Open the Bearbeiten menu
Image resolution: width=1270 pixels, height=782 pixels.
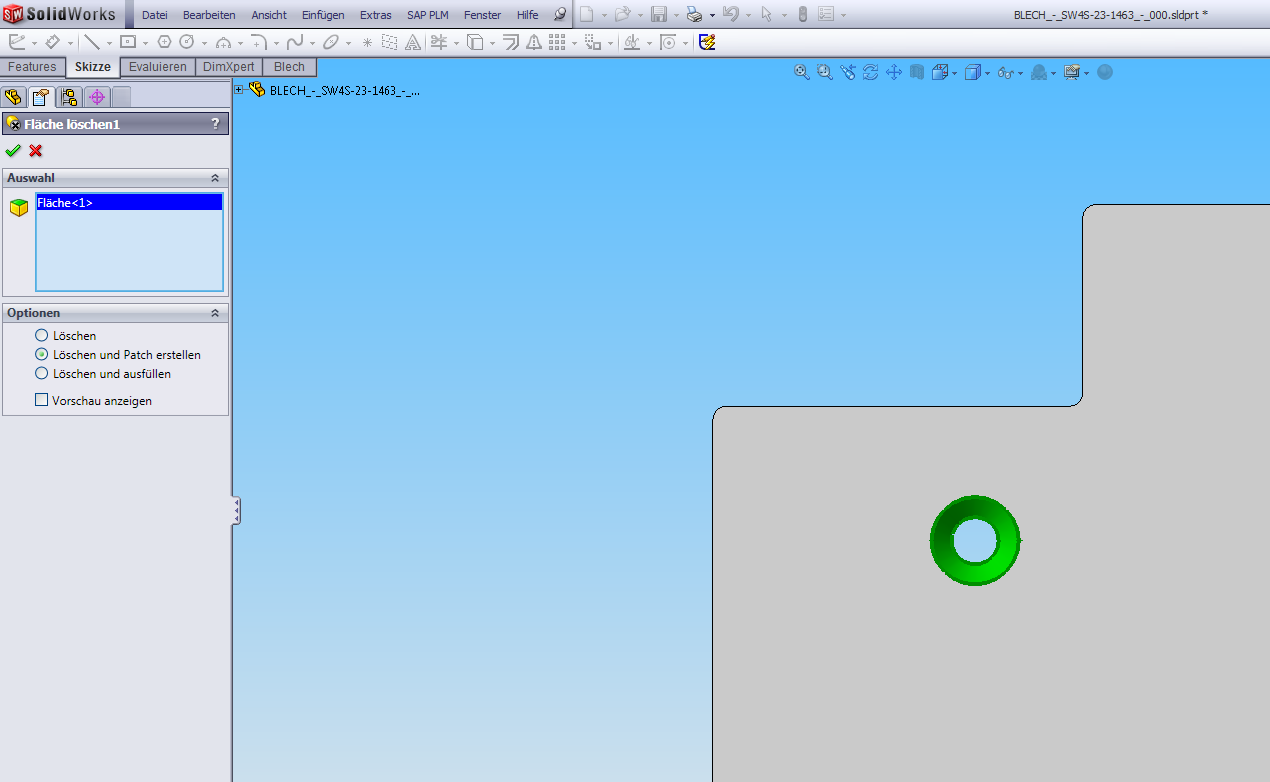coord(209,15)
